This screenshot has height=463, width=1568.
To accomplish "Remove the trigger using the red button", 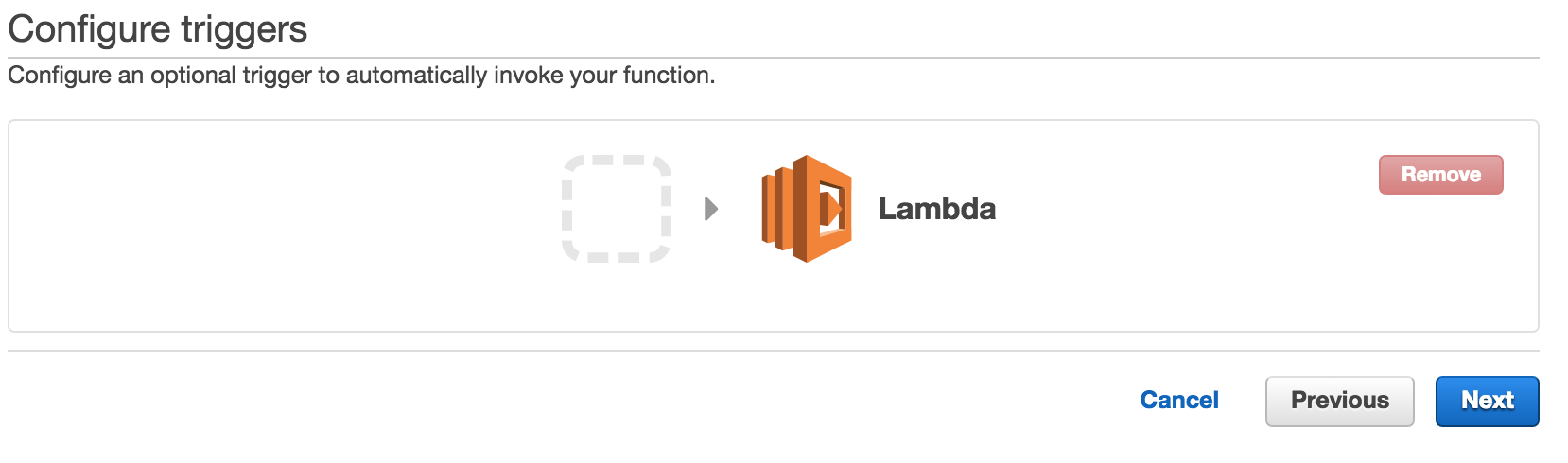I will click(x=1440, y=175).
